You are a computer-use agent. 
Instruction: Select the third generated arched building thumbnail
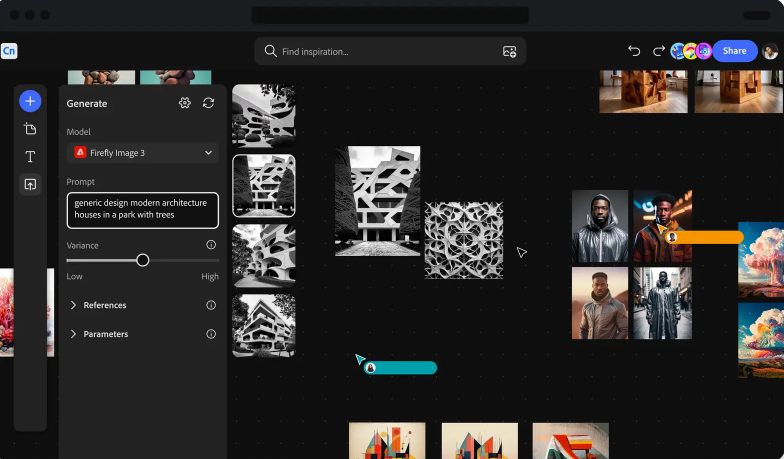[264, 256]
